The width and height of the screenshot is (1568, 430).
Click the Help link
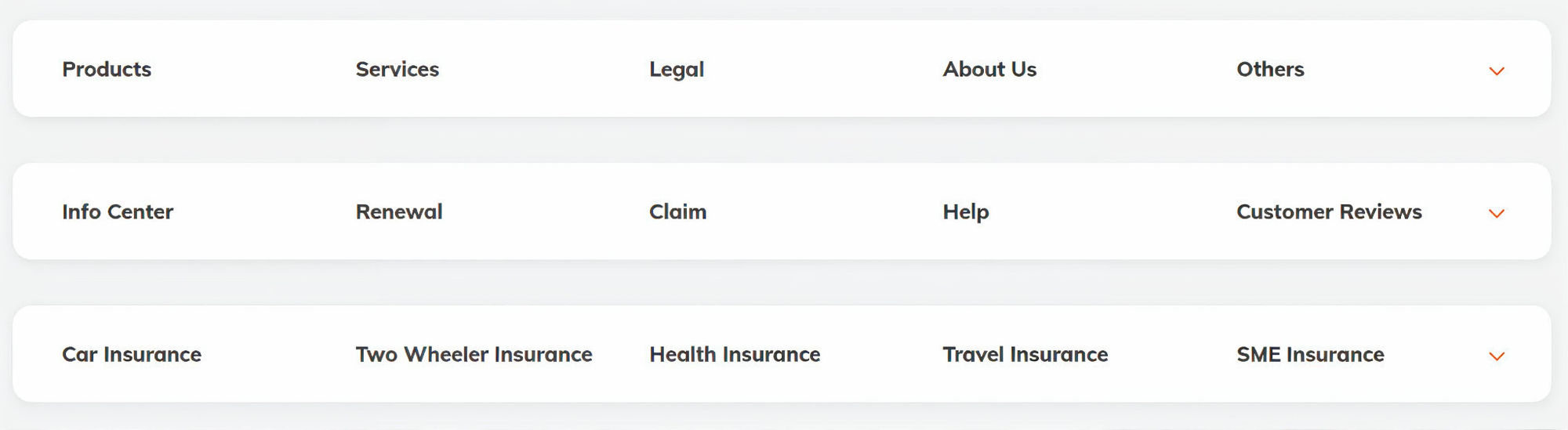pos(966,212)
